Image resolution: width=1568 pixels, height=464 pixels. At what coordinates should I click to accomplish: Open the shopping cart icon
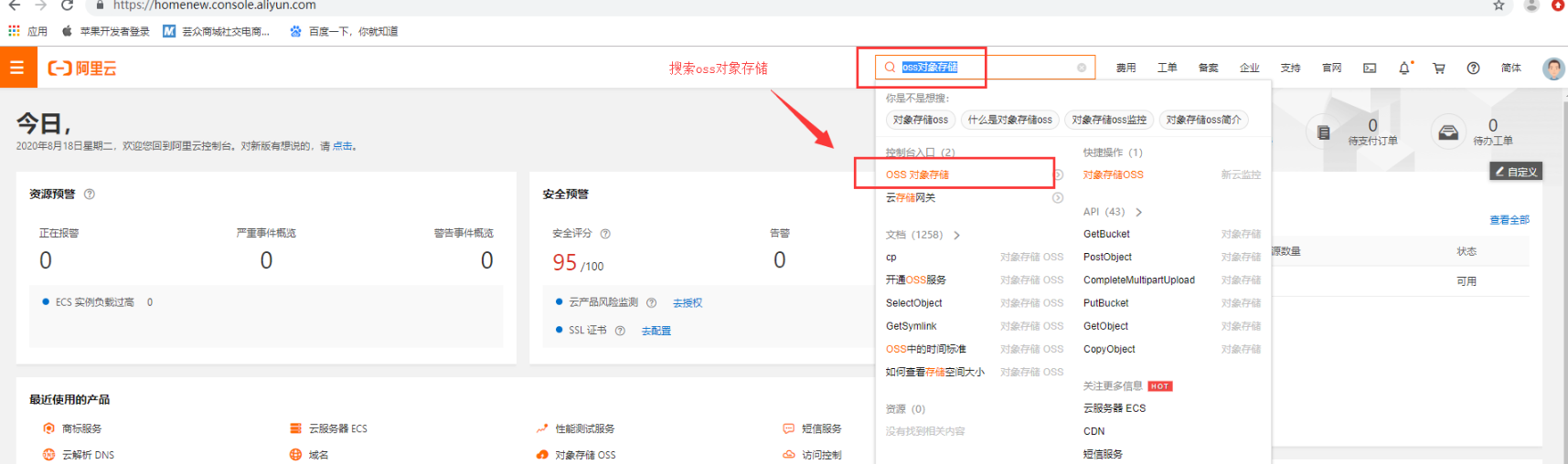click(1439, 69)
